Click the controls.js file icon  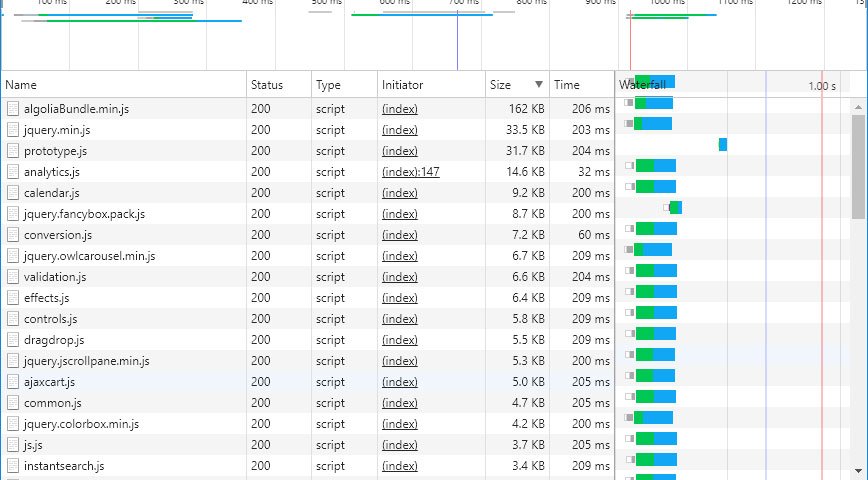pos(13,319)
